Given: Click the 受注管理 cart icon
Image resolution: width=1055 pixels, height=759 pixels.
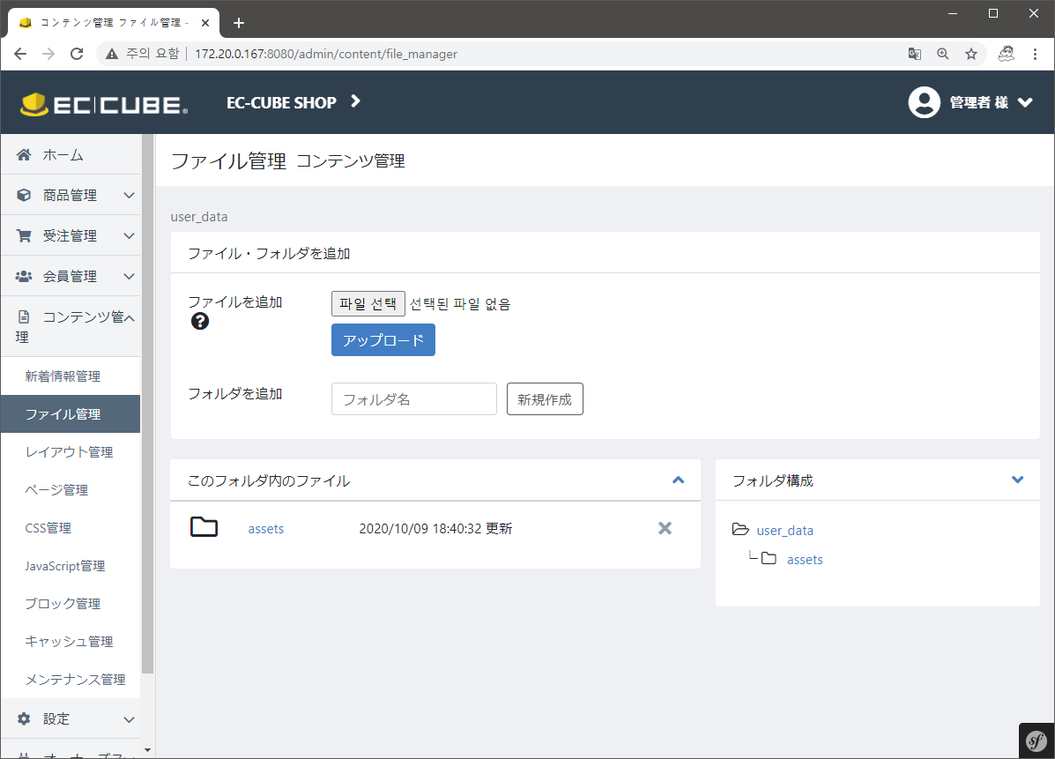Looking at the screenshot, I should (x=25, y=235).
